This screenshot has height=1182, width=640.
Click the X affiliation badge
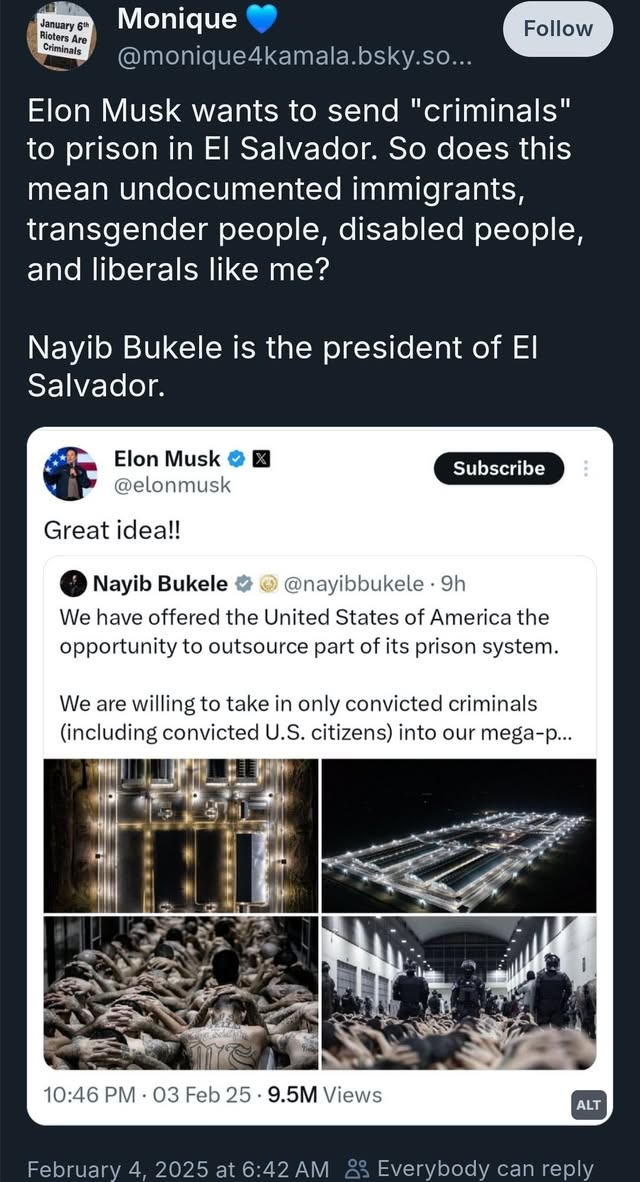click(x=261, y=459)
